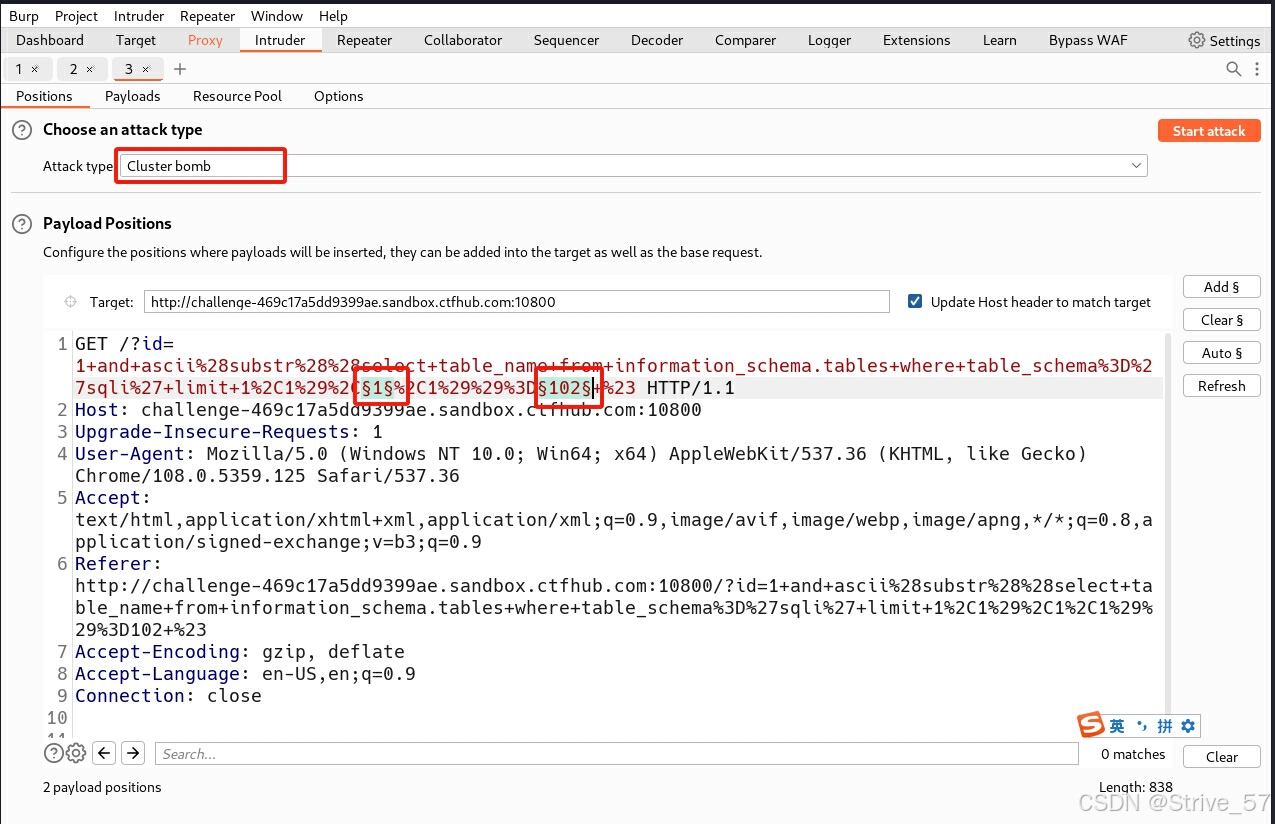This screenshot has height=824, width=1275.
Task: Switch to the Target tab
Action: tap(136, 40)
